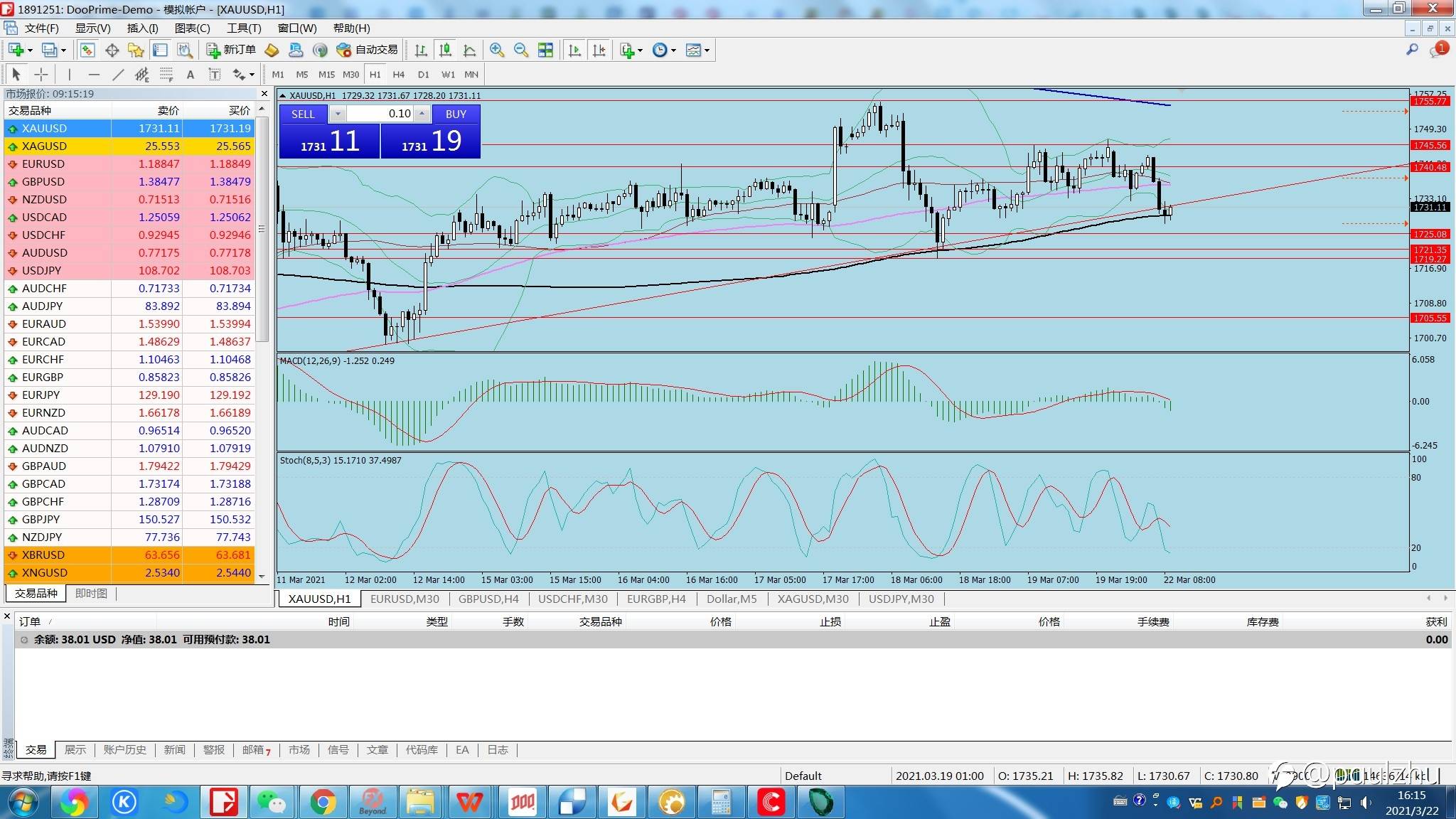Switch to the EURUSD,M30 chart tab
This screenshot has height=819, width=1456.
(405, 599)
